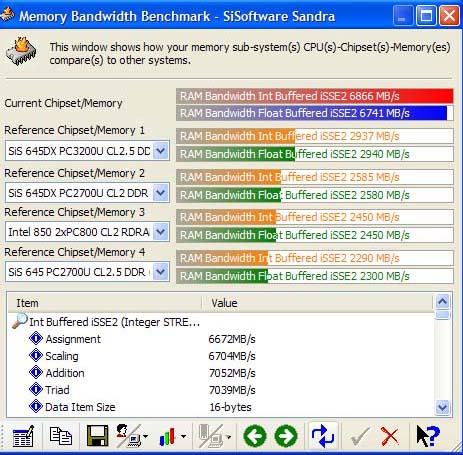Cancel with the red X icon
463x455 pixels.
tap(390, 436)
